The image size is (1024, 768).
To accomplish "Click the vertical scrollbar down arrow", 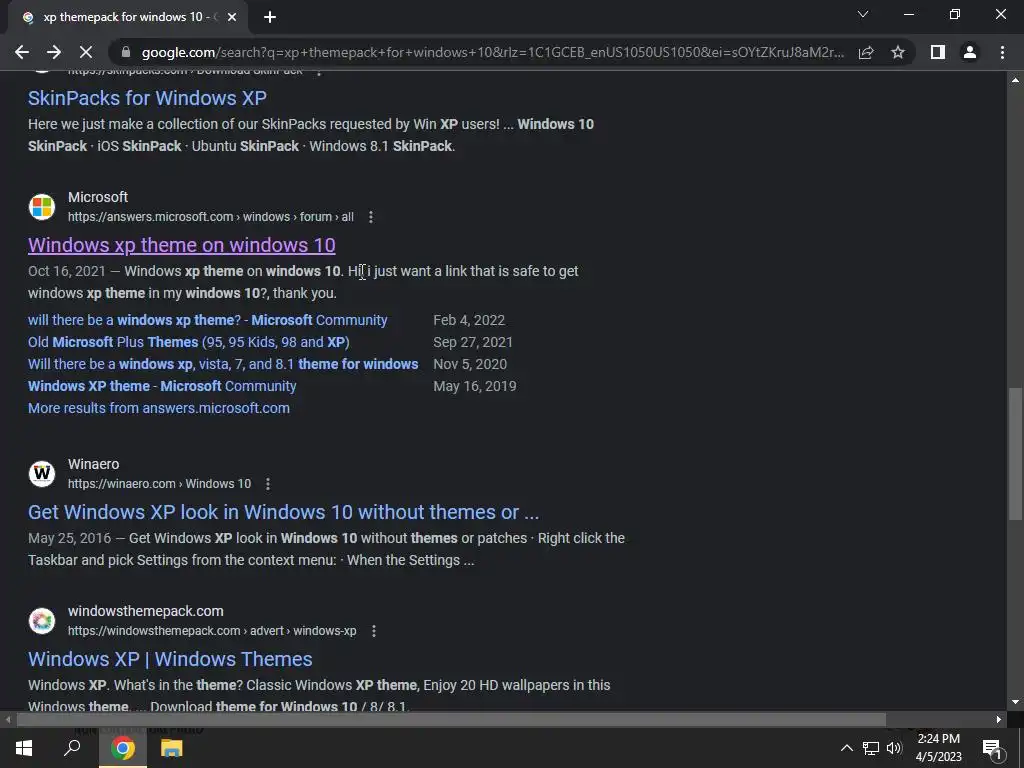I will click(1015, 703).
